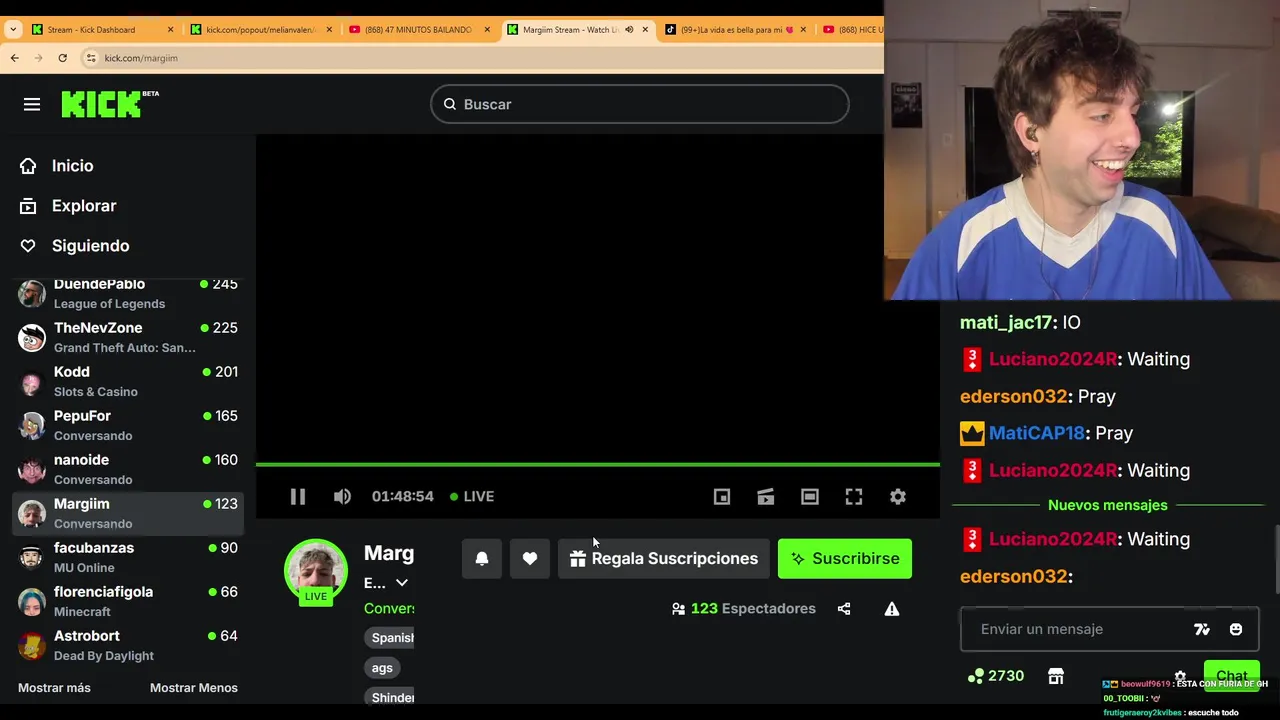Open the hamburger sidebar menu
The height and width of the screenshot is (720, 1280).
pos(32,104)
